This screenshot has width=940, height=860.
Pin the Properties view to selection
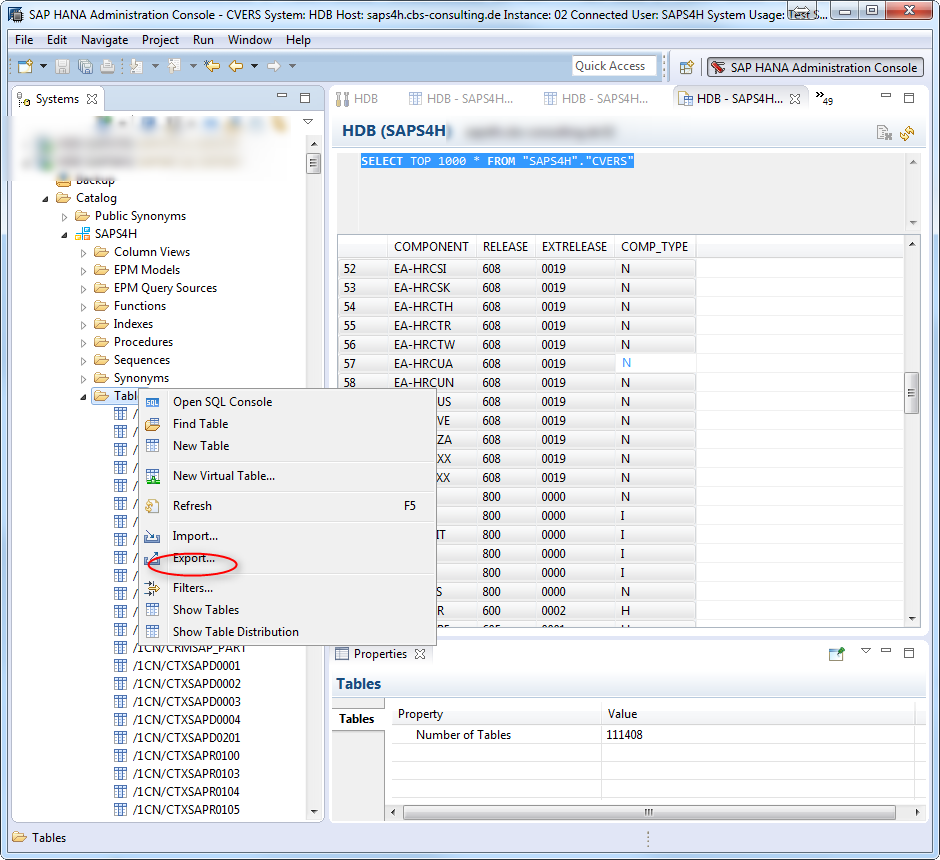836,654
